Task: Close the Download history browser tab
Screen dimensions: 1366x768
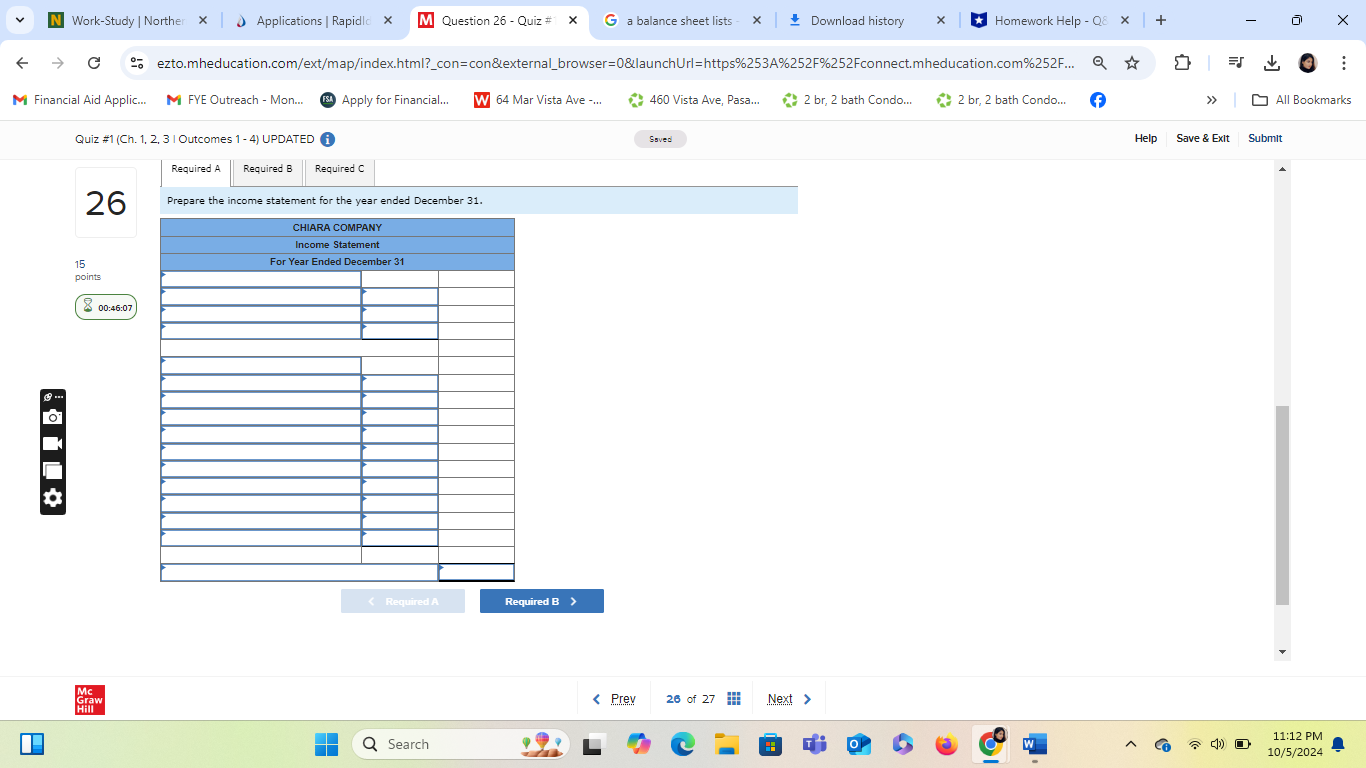Action: 940,20
